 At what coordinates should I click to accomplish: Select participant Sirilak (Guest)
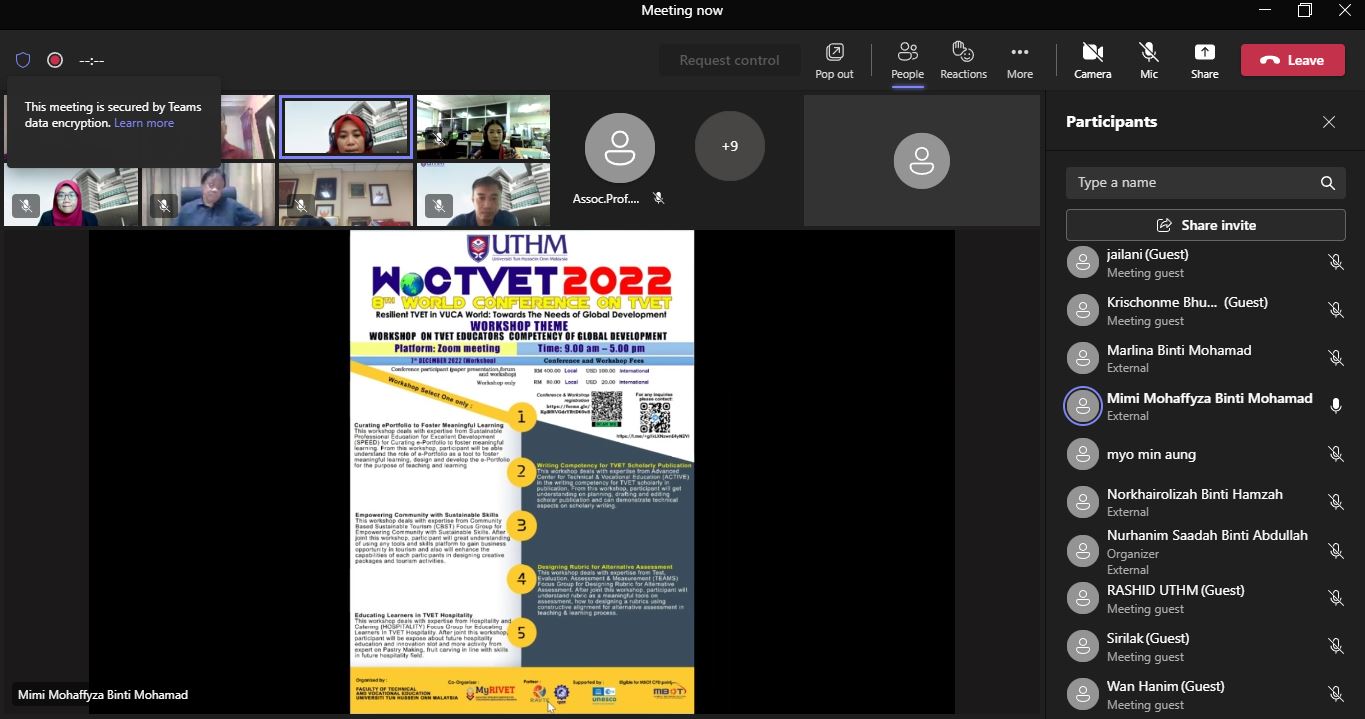[1205, 646]
